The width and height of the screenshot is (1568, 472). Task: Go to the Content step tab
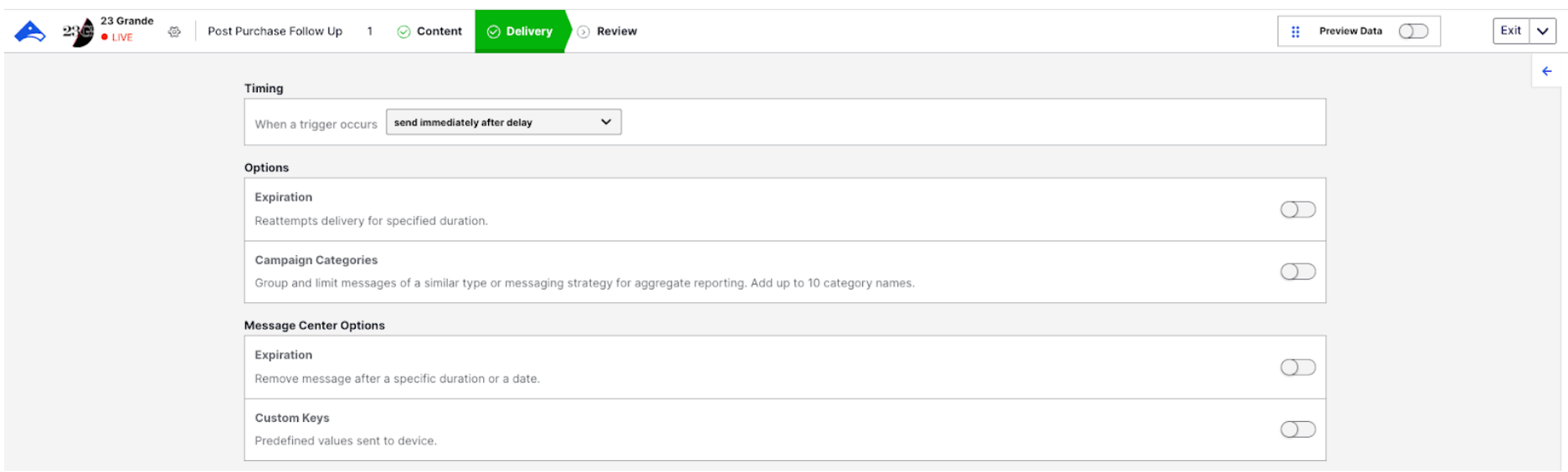pos(429,32)
